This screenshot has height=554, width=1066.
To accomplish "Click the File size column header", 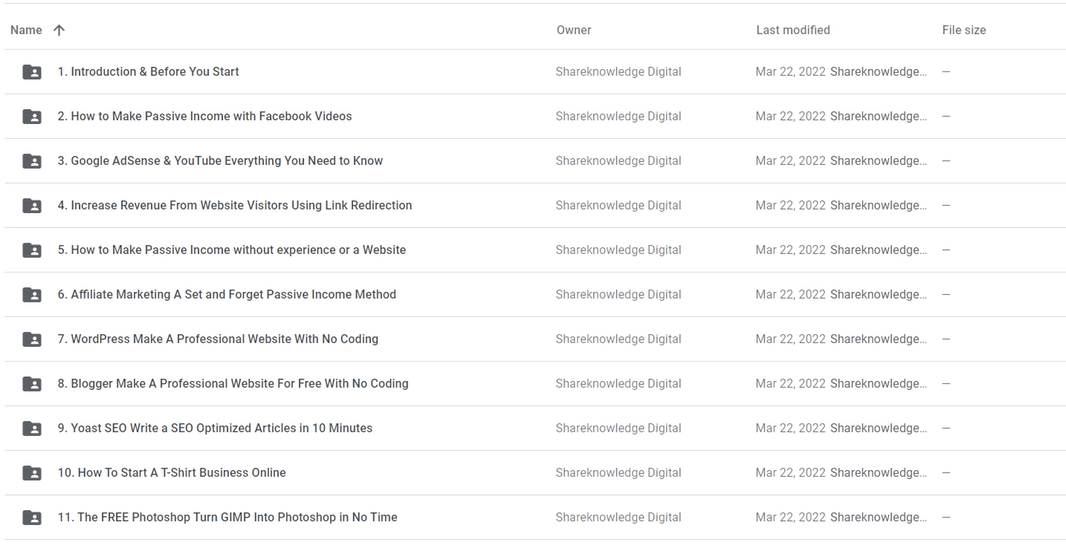I will pos(963,30).
